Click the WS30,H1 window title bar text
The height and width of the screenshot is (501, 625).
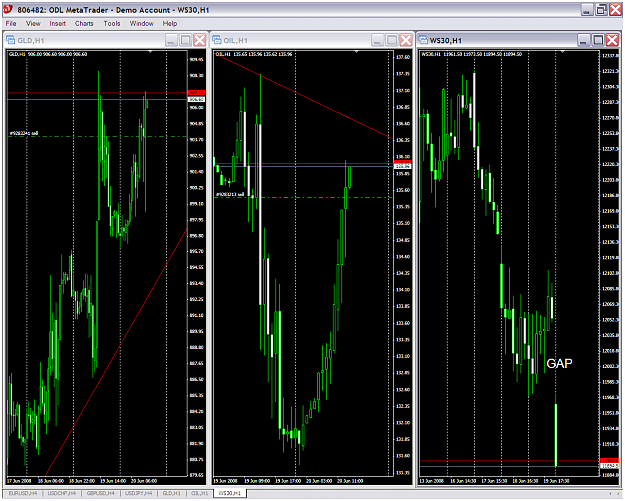(445, 40)
